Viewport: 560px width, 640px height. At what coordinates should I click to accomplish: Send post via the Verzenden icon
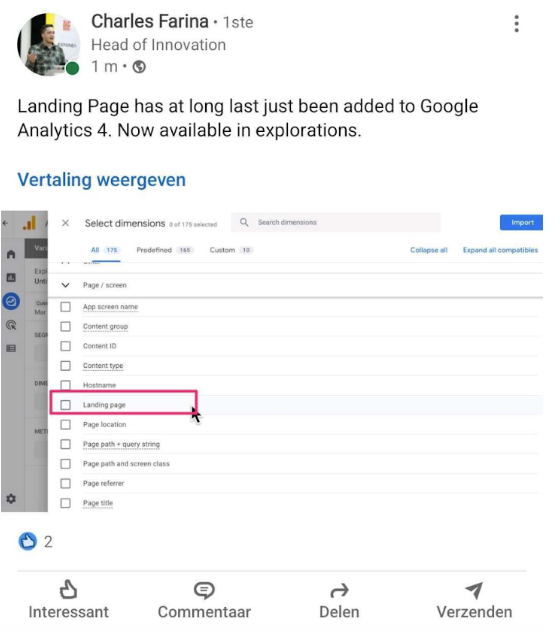point(474,590)
